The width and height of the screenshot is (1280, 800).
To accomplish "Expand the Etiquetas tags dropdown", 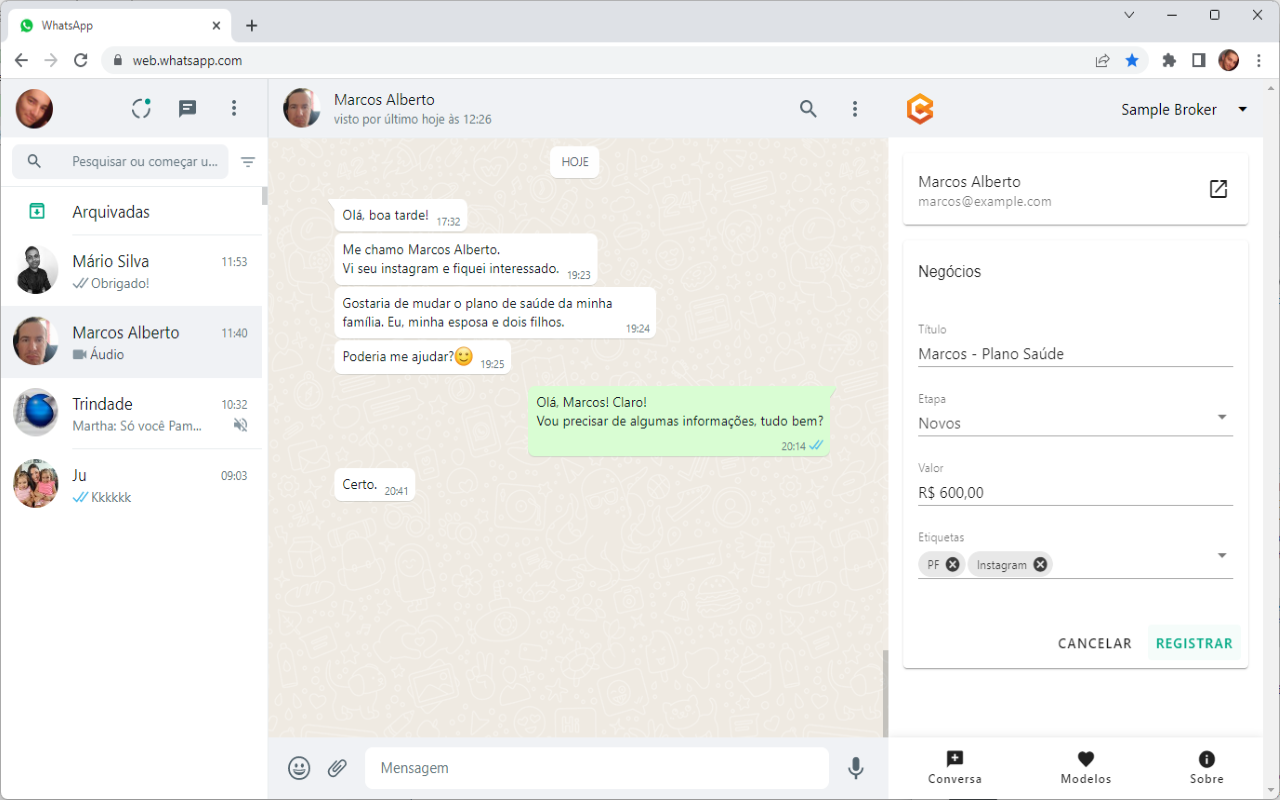I will coord(1222,556).
